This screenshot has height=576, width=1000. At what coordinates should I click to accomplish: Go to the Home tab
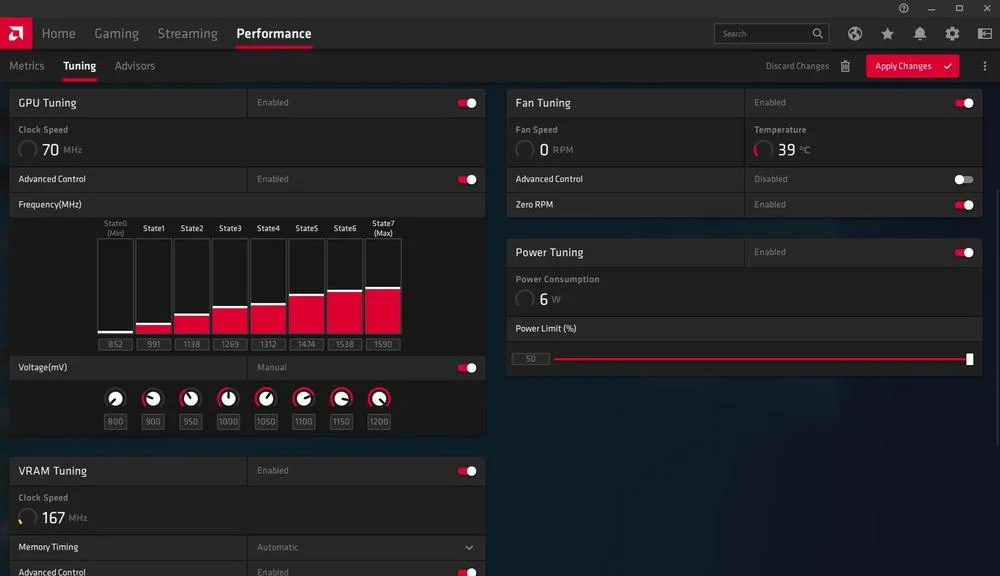[59, 34]
